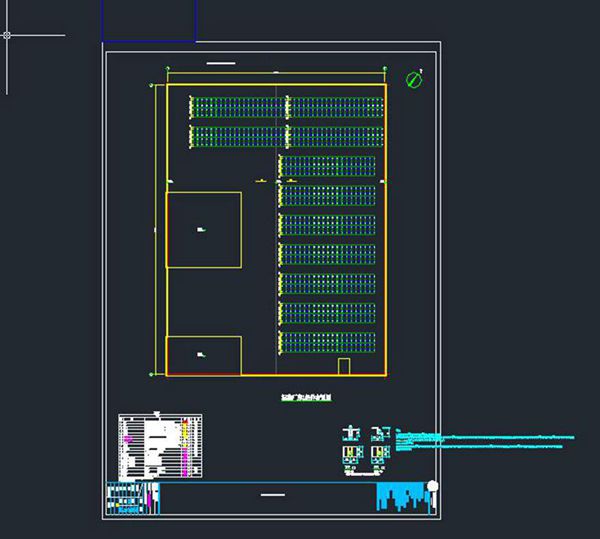Click the white label inside lower-left room

click(202, 354)
